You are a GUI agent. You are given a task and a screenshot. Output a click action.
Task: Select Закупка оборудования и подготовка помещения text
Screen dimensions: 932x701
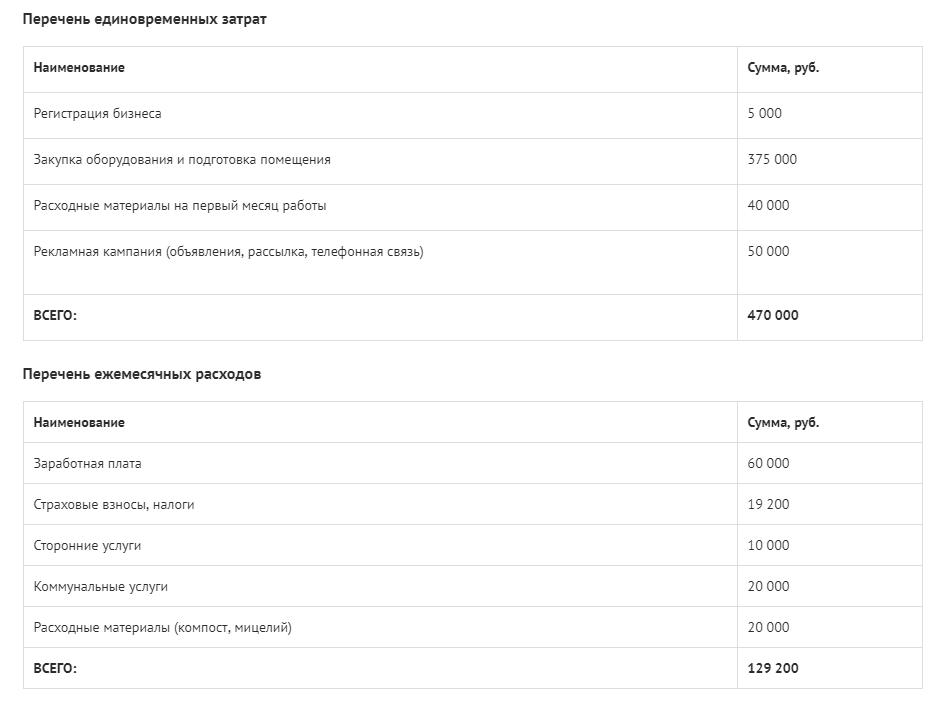coord(182,159)
